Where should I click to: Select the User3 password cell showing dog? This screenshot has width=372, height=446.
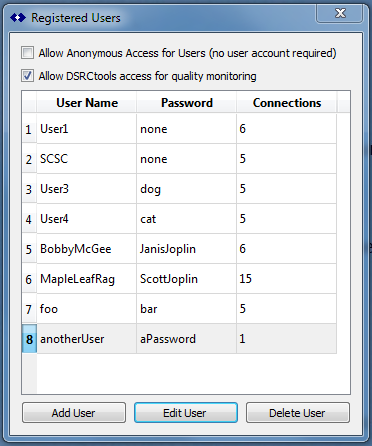[187, 189]
